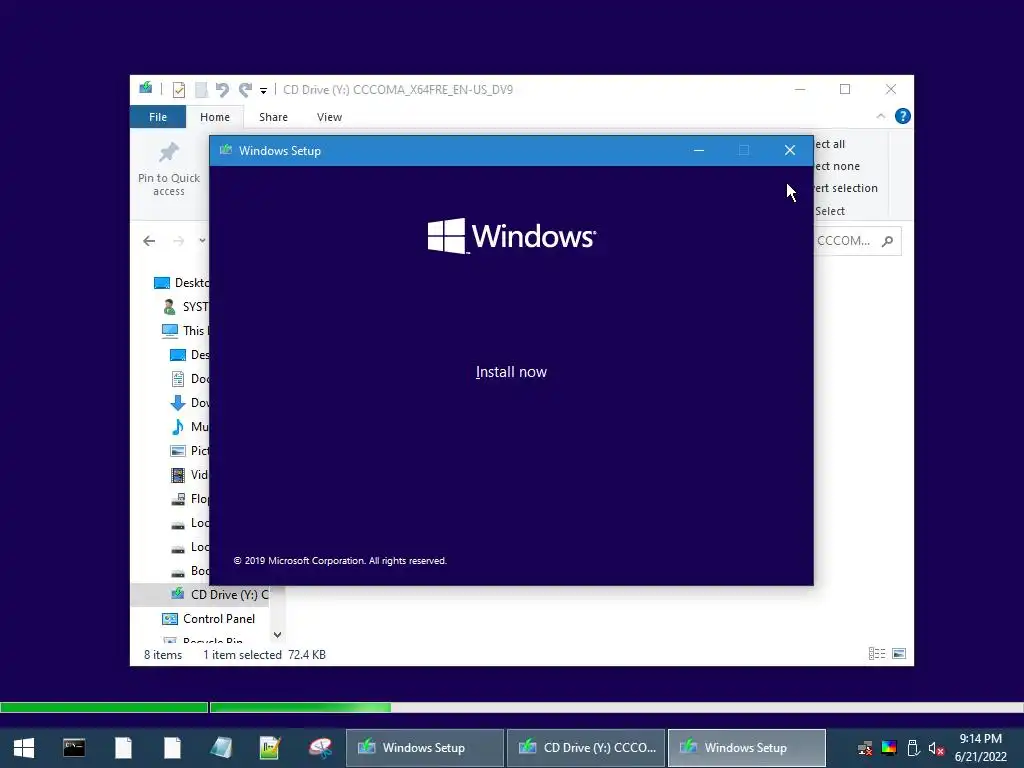Select Control Panel in navigation tree
This screenshot has height=768, width=1024.
coord(208,618)
